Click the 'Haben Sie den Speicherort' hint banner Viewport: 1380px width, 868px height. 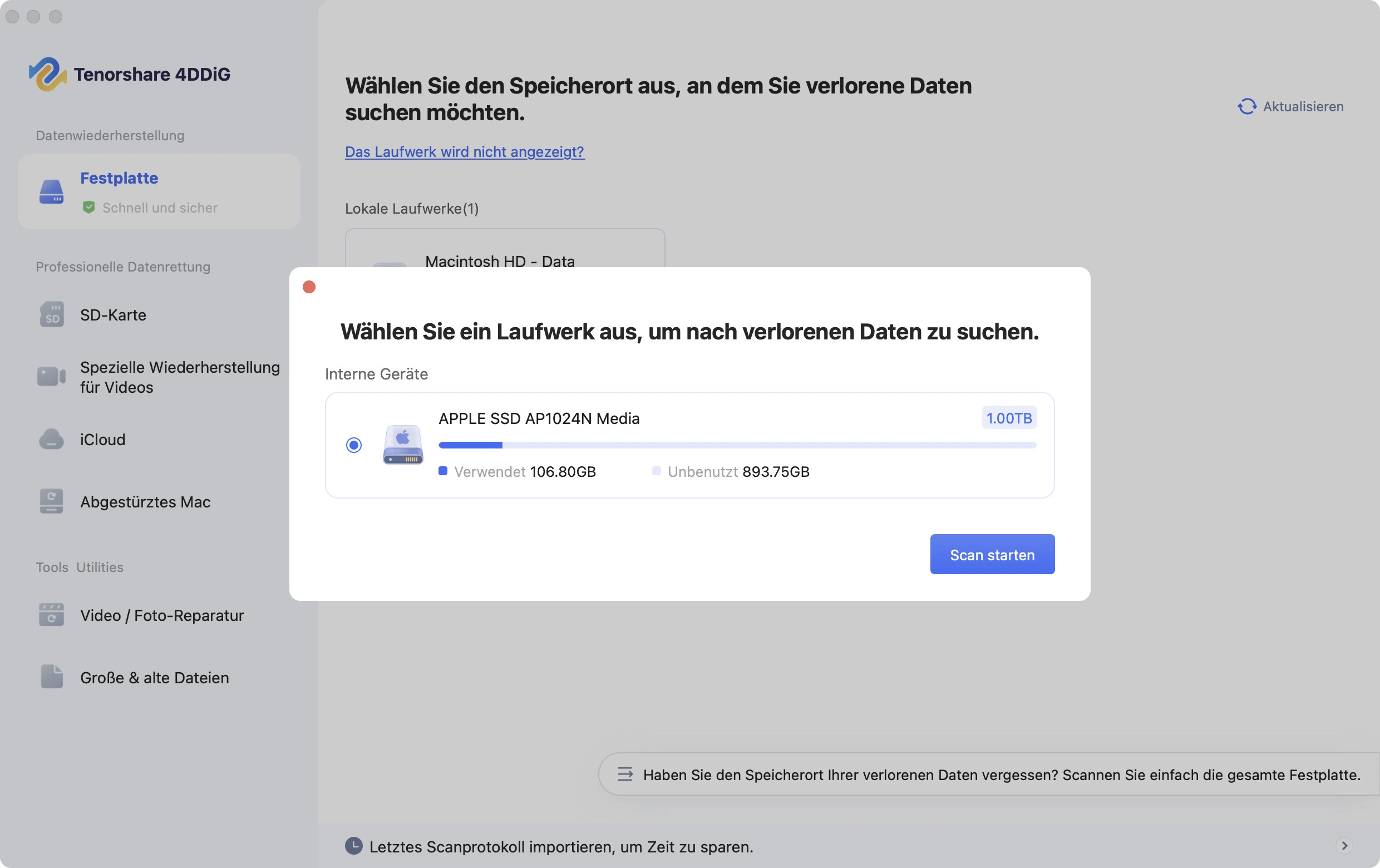989,774
